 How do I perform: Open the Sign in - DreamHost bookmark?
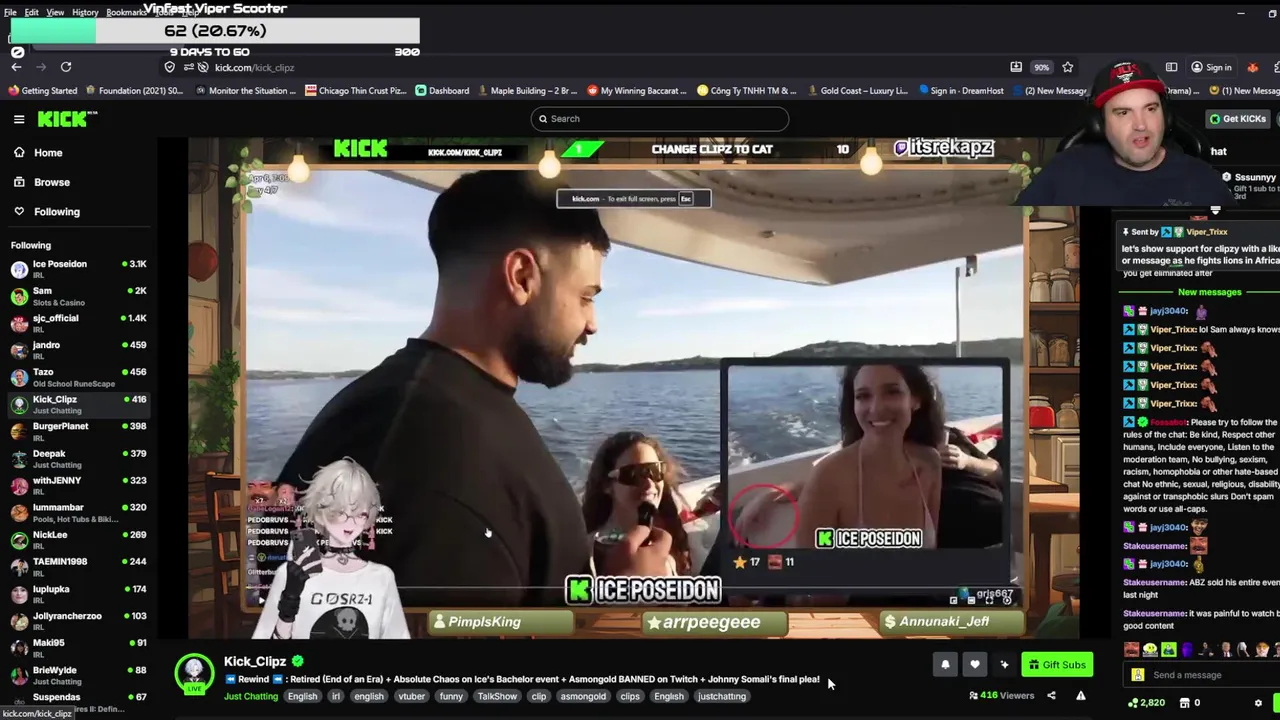pyautogui.click(x=960, y=91)
